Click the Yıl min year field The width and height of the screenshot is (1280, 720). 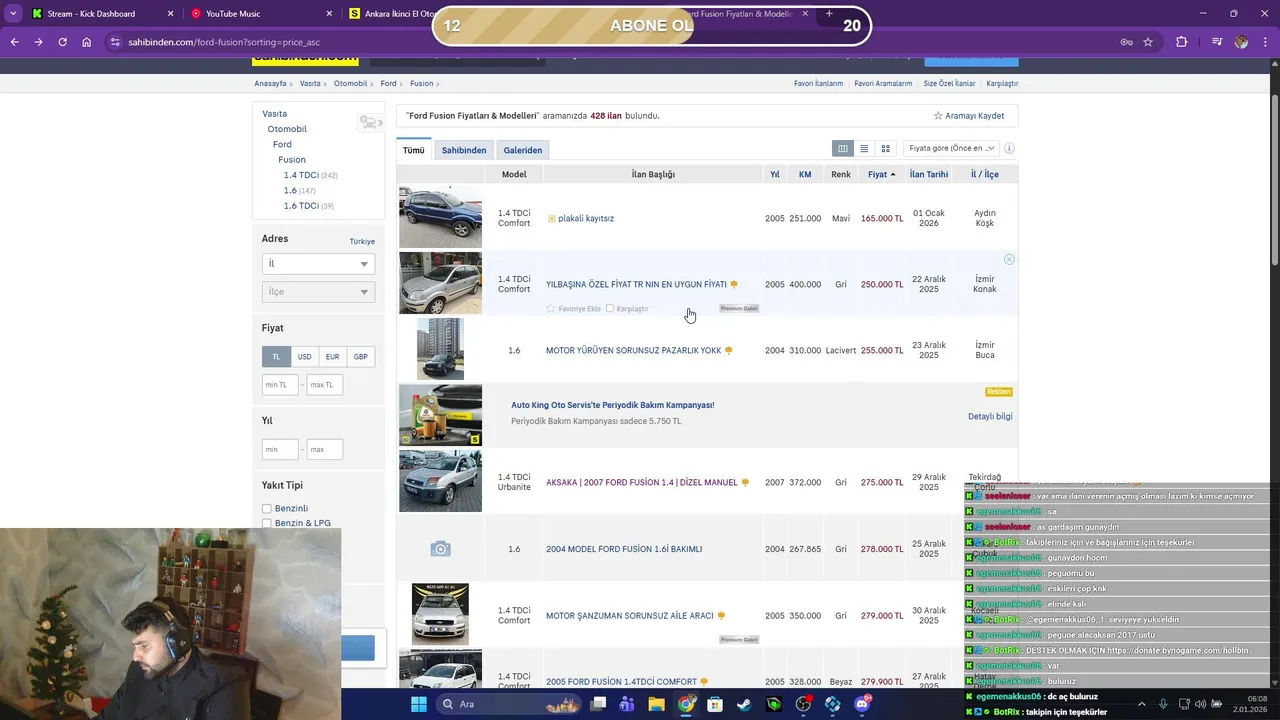[x=280, y=450]
